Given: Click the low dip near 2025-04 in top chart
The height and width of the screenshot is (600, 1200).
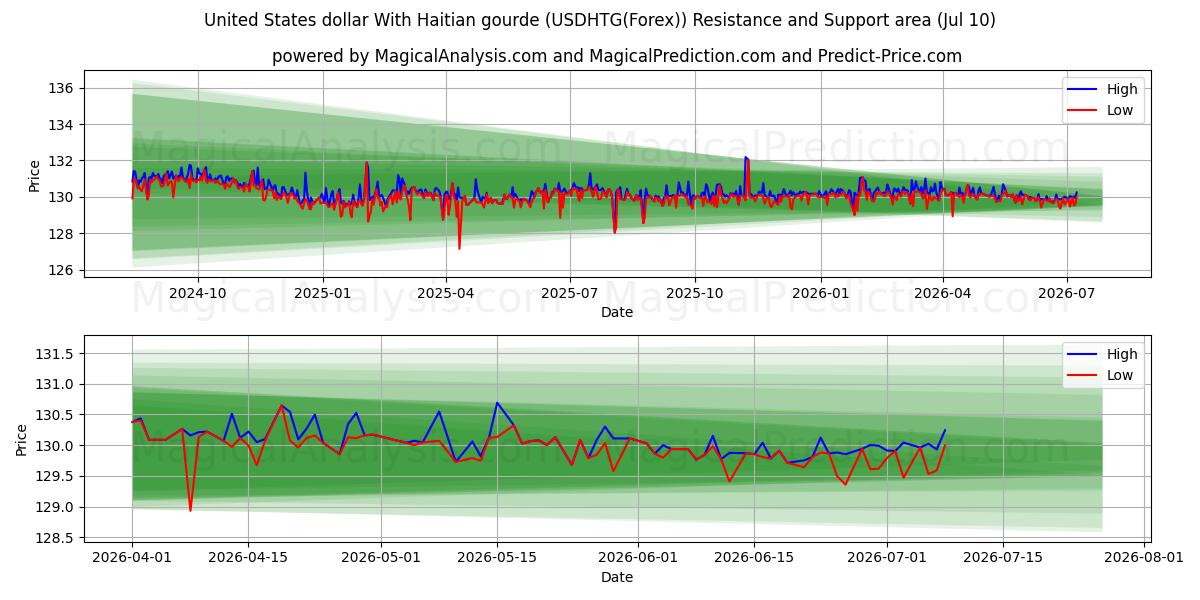Looking at the screenshot, I should pyautogui.click(x=459, y=246).
